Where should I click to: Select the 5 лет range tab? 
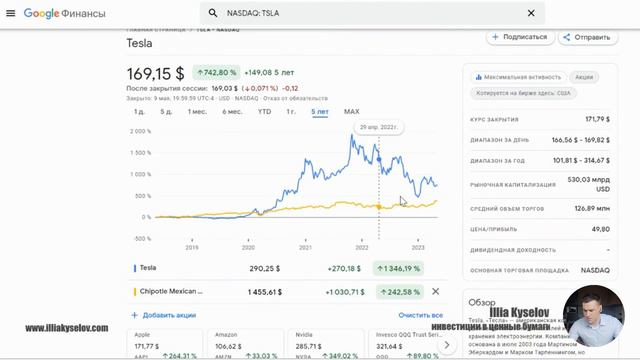click(320, 112)
